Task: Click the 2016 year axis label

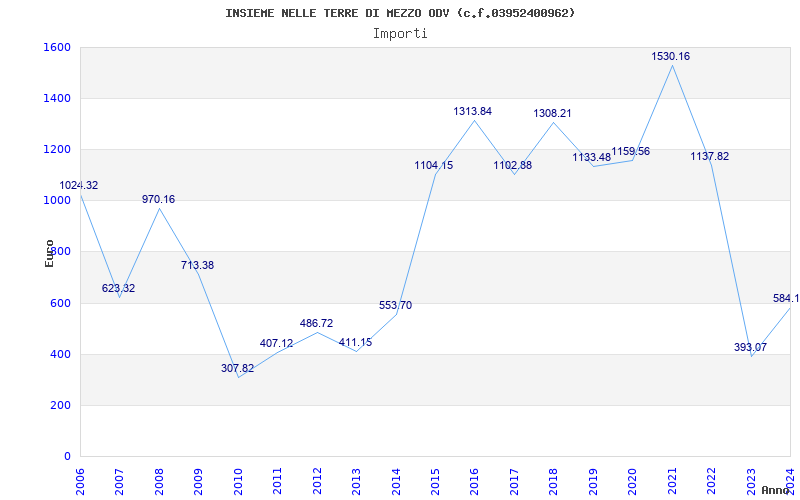Action: (x=474, y=481)
